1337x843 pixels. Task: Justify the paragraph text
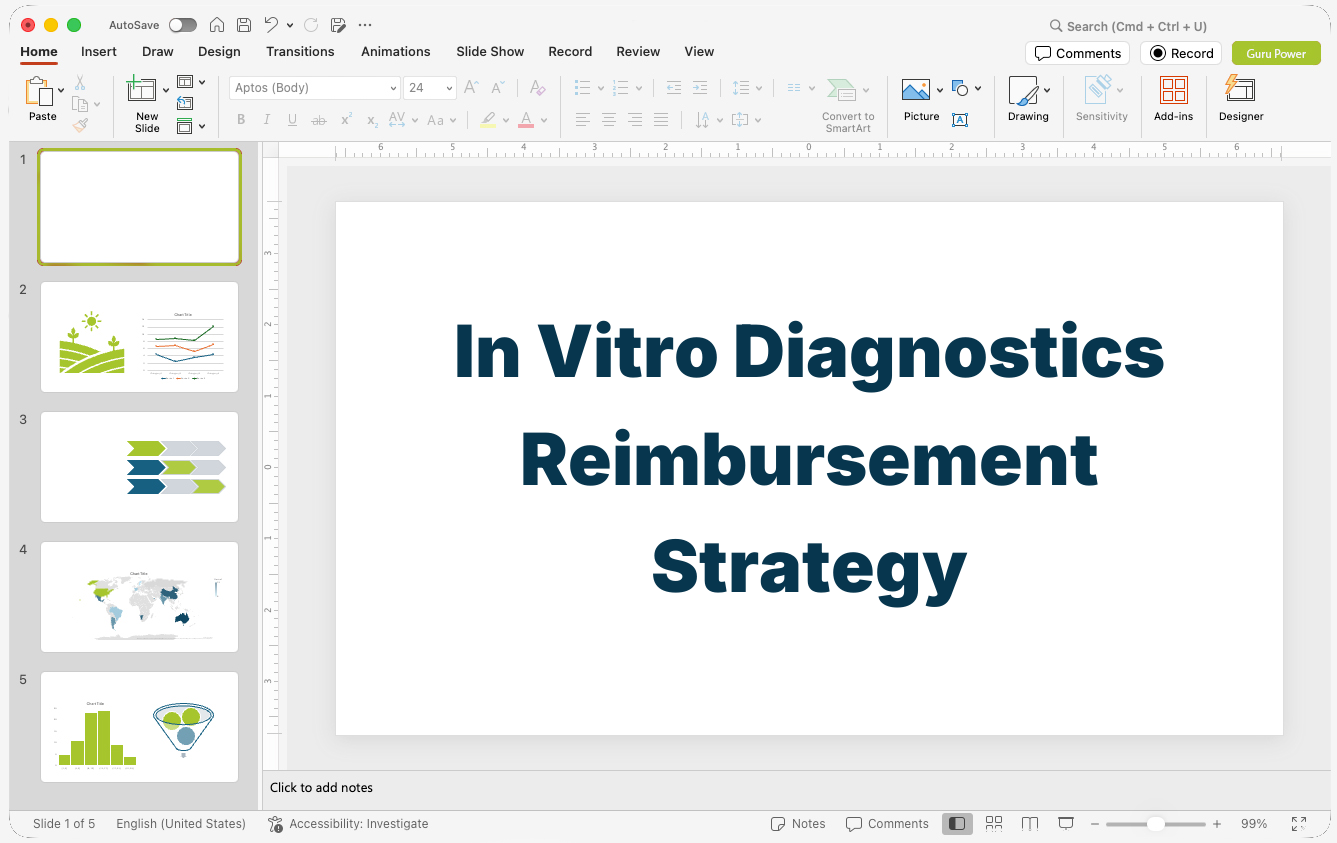coord(661,120)
